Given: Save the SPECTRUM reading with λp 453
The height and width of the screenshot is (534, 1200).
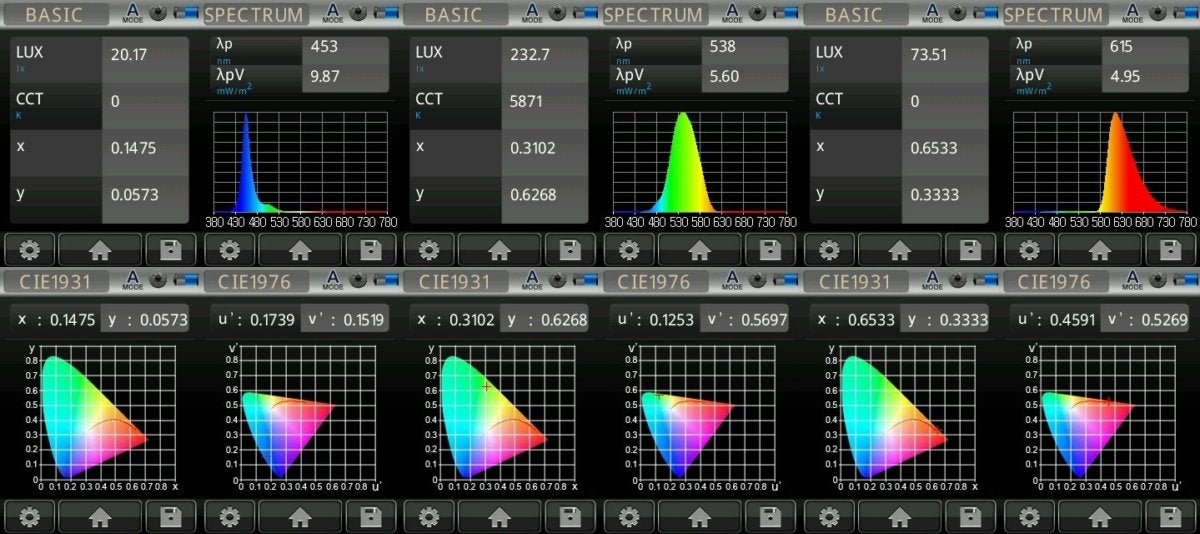Looking at the screenshot, I should (371, 249).
